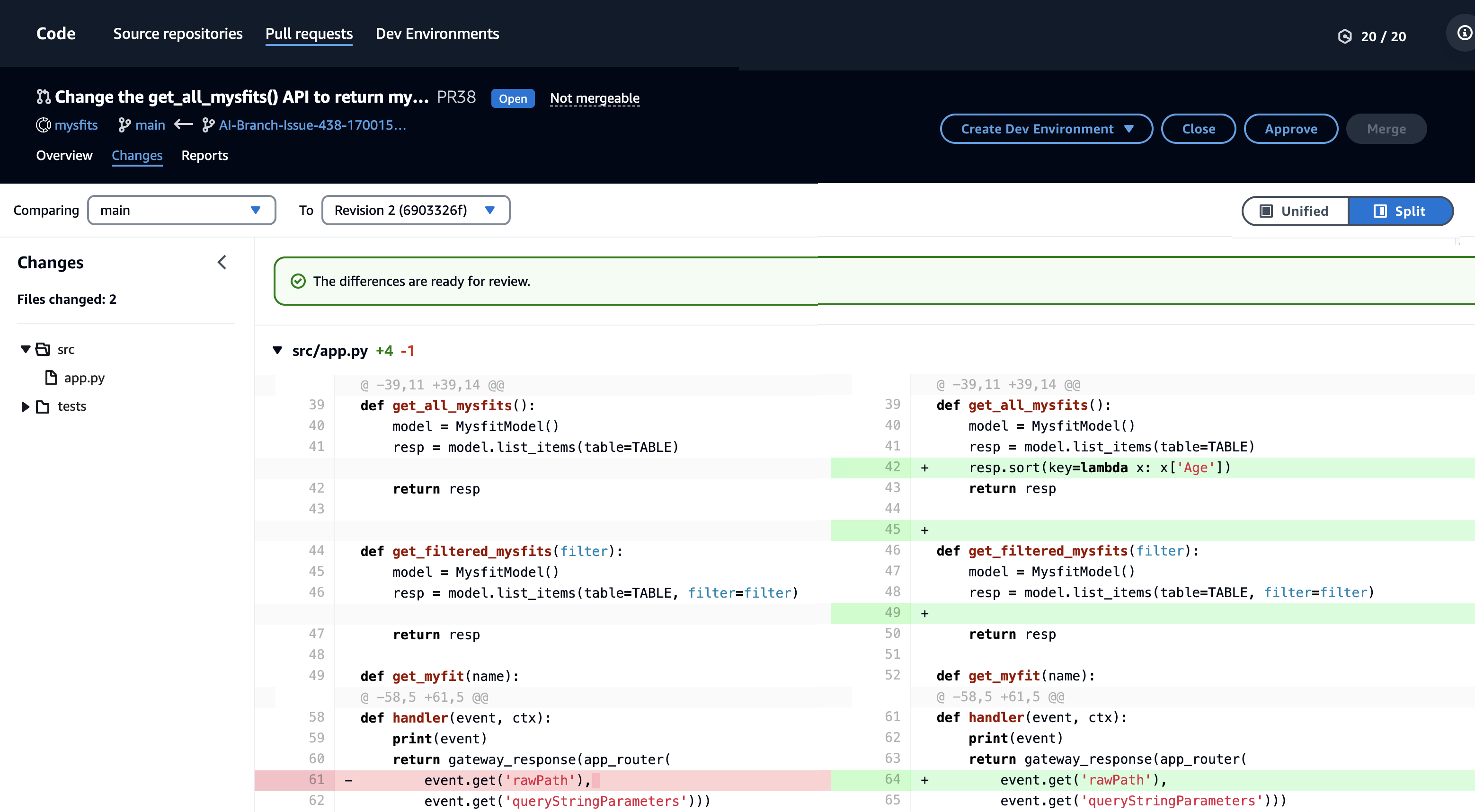Collapse the src folder in the tree
The image size is (1475, 812).
tap(25, 349)
